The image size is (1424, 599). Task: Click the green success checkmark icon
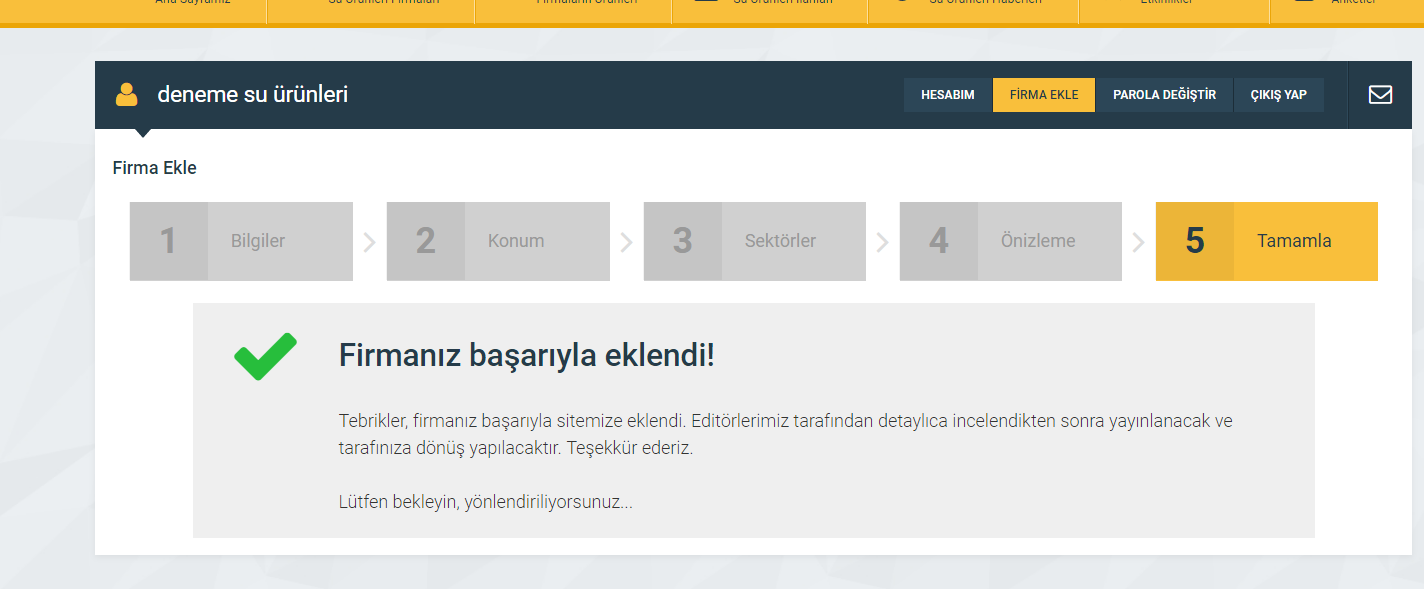coord(265,356)
